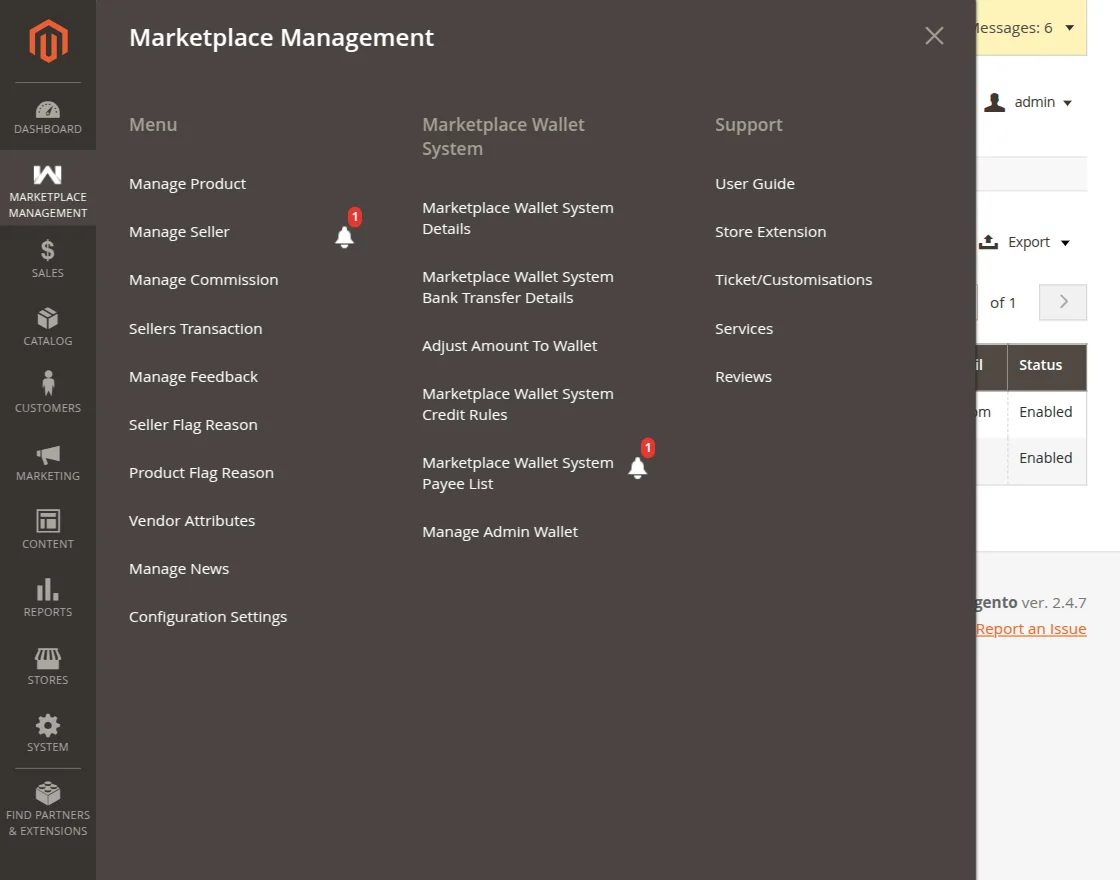The height and width of the screenshot is (880, 1120).
Task: Click the bell notification beside Manage Seller
Action: [x=345, y=236]
